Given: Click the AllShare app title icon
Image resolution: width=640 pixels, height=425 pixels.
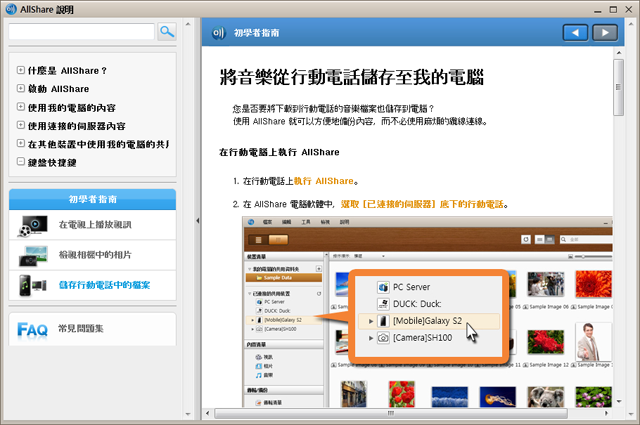Looking at the screenshot, I should click(x=11, y=9).
